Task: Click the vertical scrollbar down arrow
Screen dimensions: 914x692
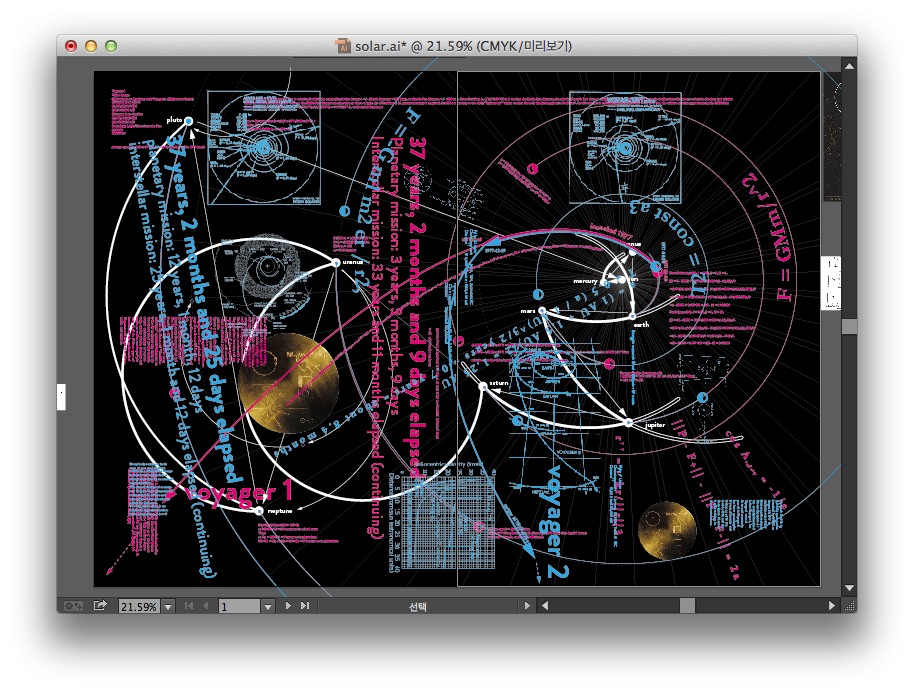Action: coord(850,588)
